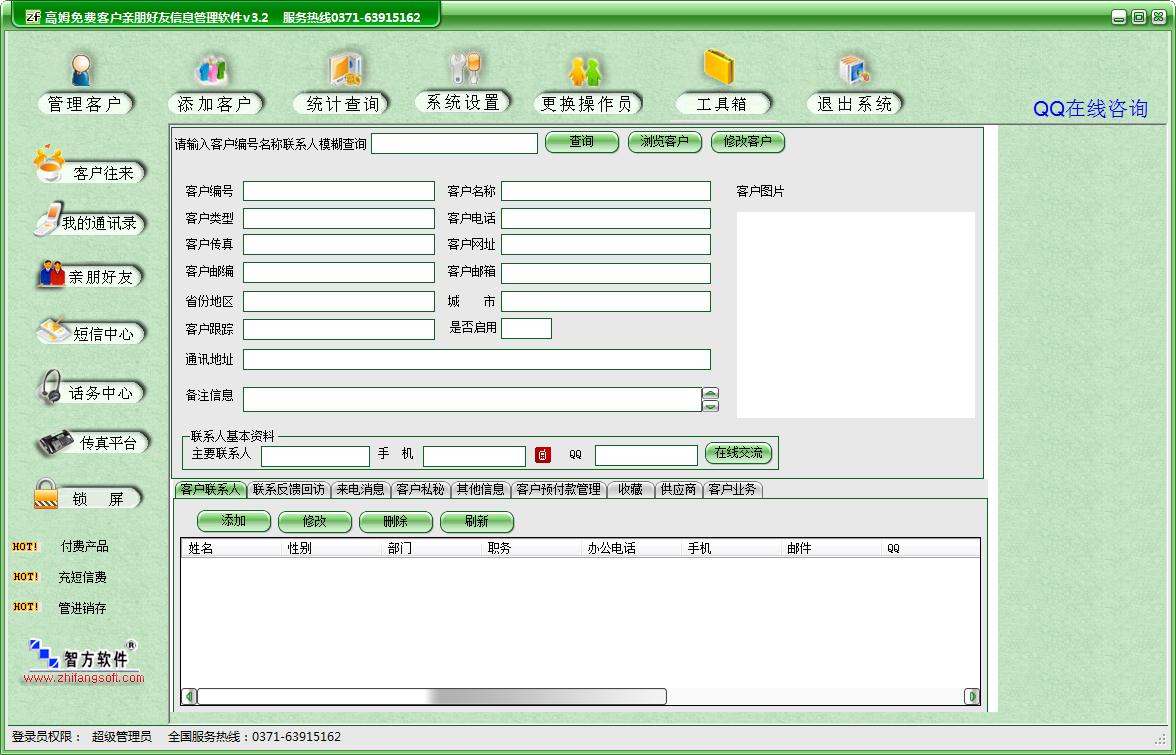Switch to the 来电消息 tab
This screenshot has width=1176, height=755.
coord(360,489)
